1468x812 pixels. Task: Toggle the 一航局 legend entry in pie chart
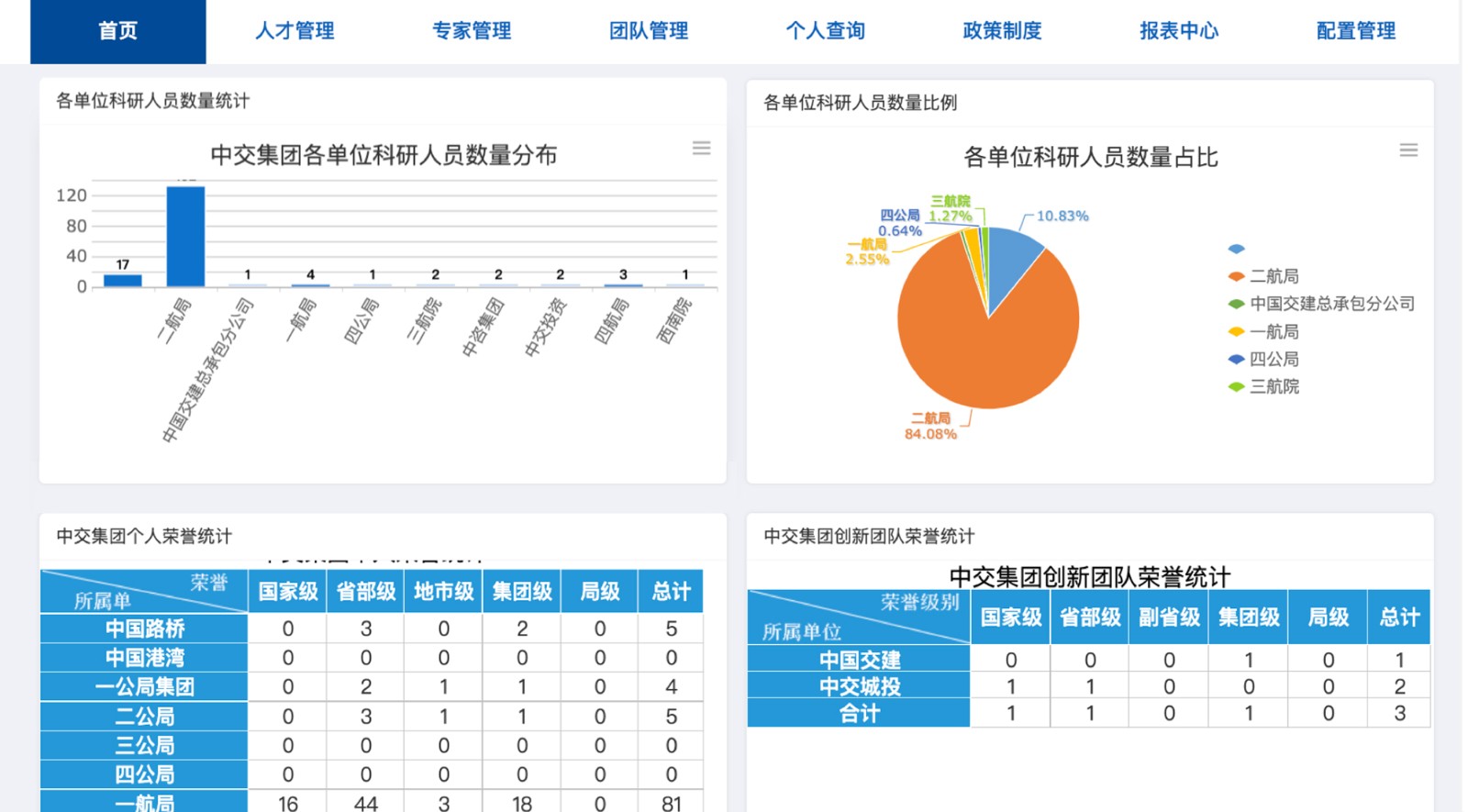click(1263, 331)
